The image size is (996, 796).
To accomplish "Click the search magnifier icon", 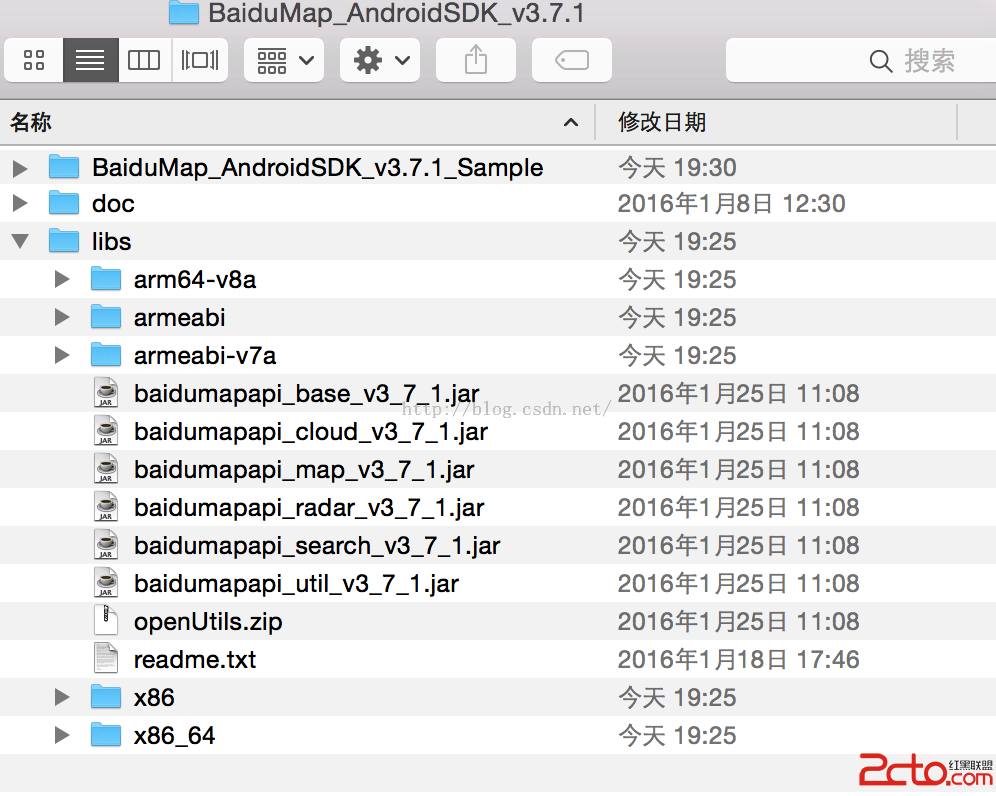I will [x=880, y=61].
